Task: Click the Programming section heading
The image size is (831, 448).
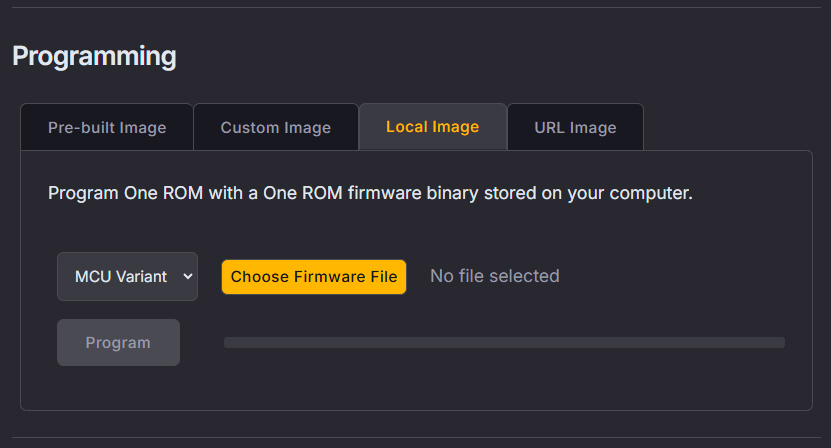Action: 94,56
